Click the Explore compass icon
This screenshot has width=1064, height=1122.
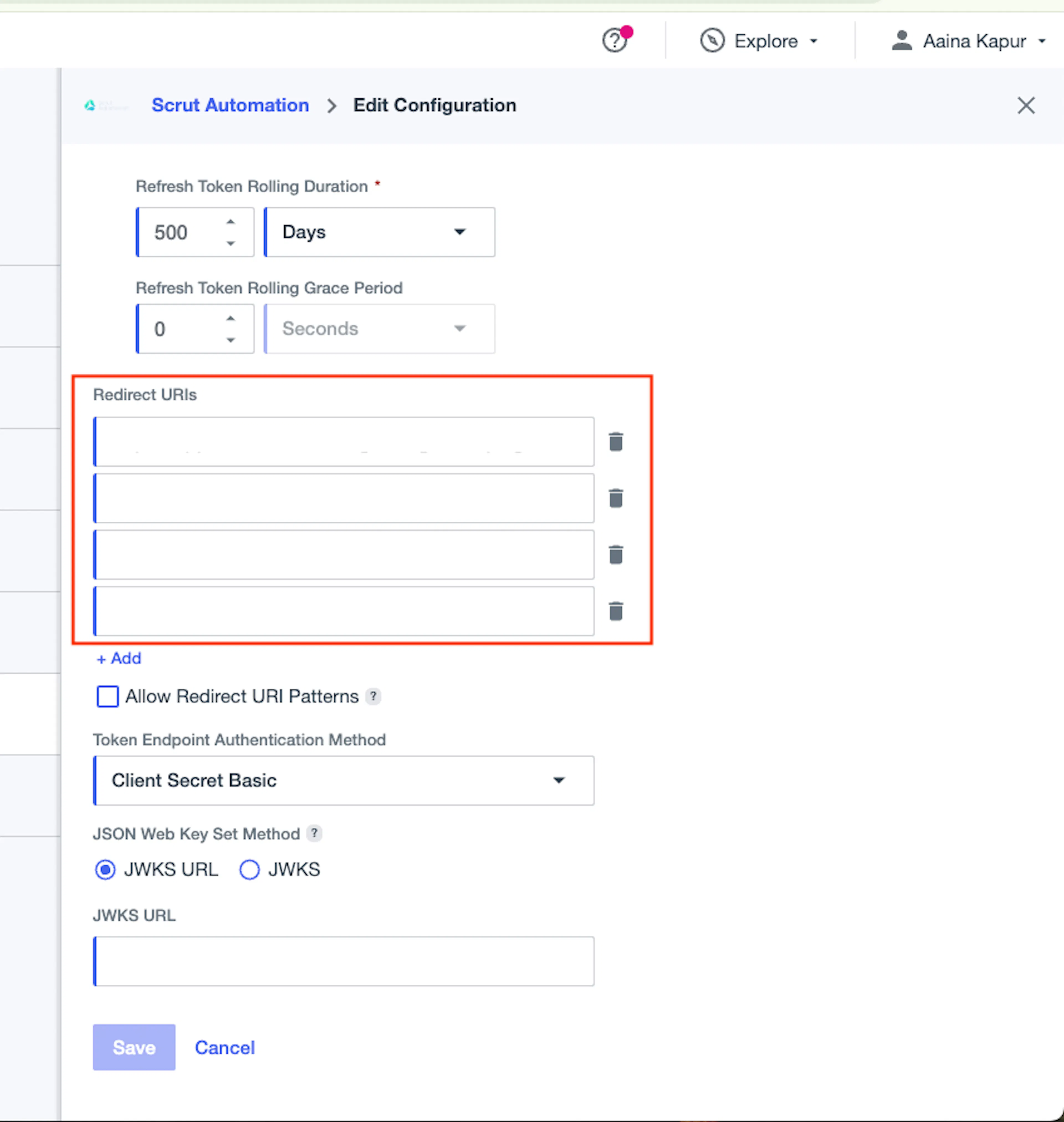712,41
